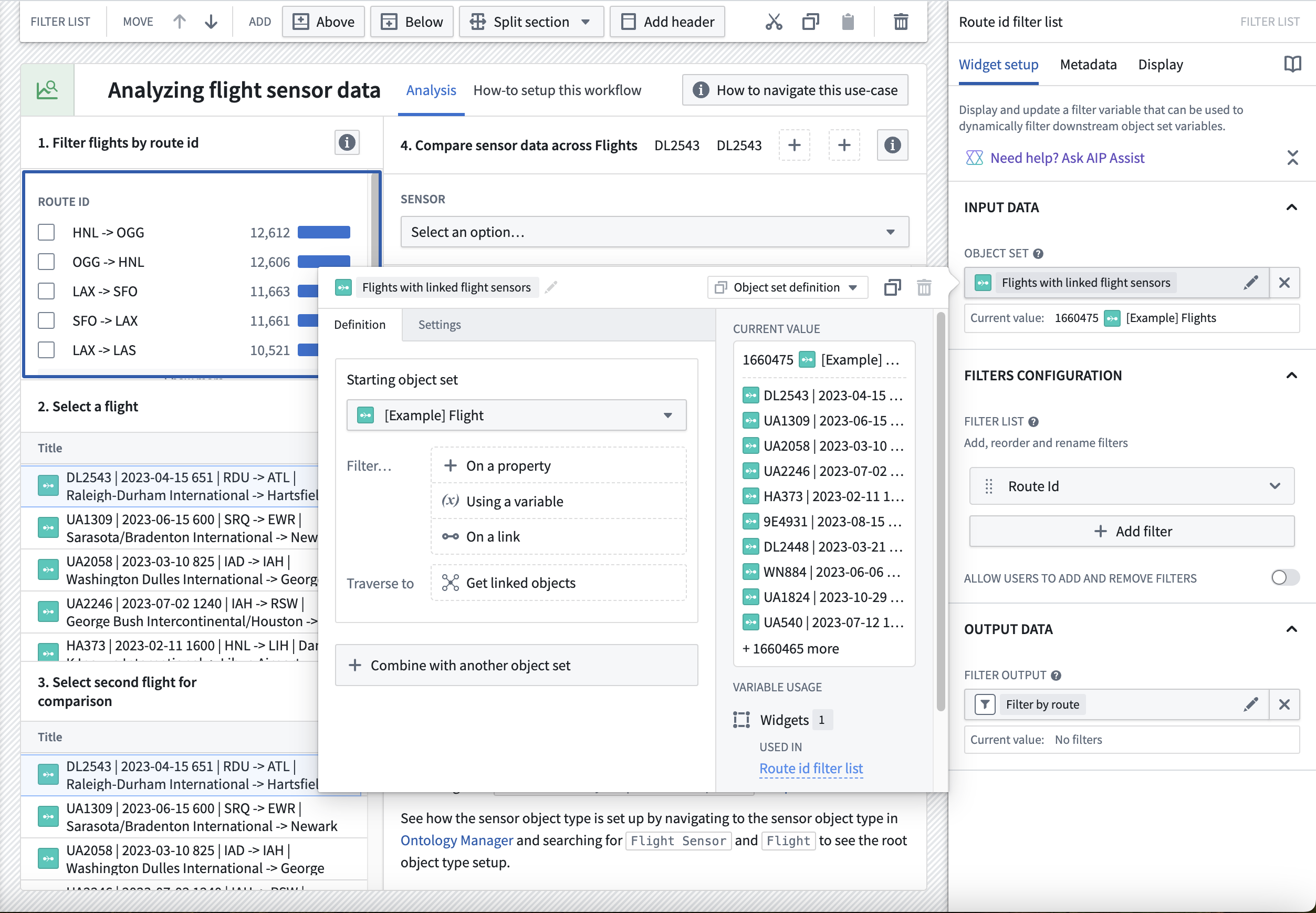Screen dimensions: 1316x913
Task: Toggle allow users to add and remove filters
Action: 1284,578
